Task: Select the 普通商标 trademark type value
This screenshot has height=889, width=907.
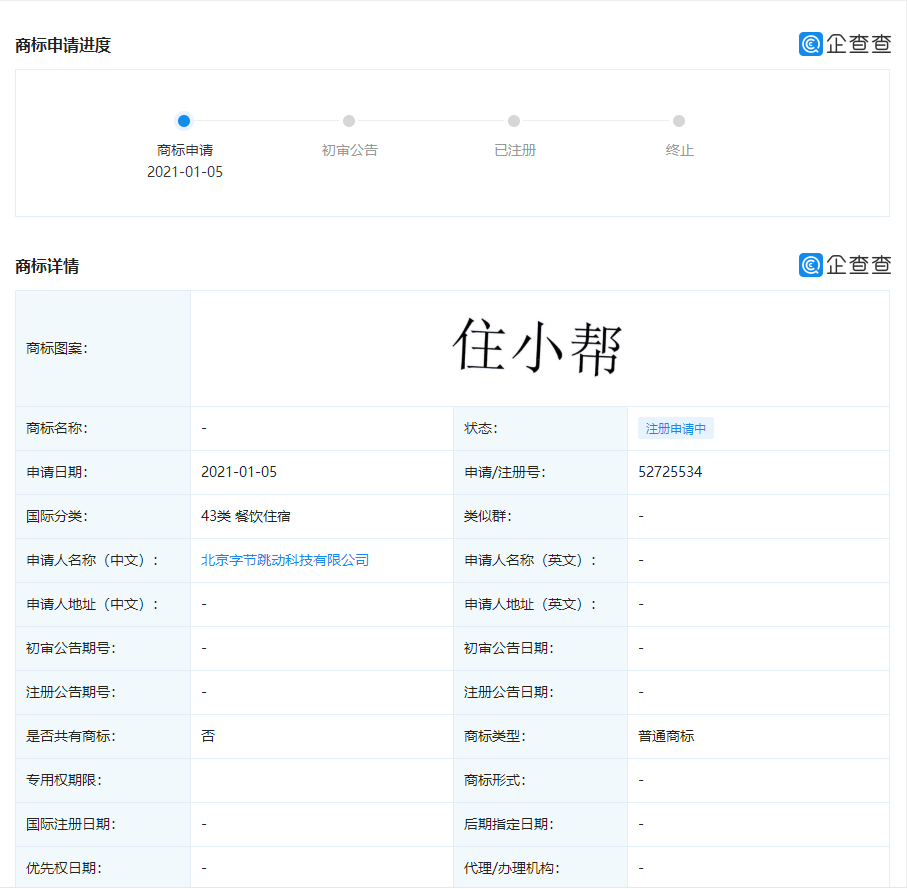Action: pos(666,736)
